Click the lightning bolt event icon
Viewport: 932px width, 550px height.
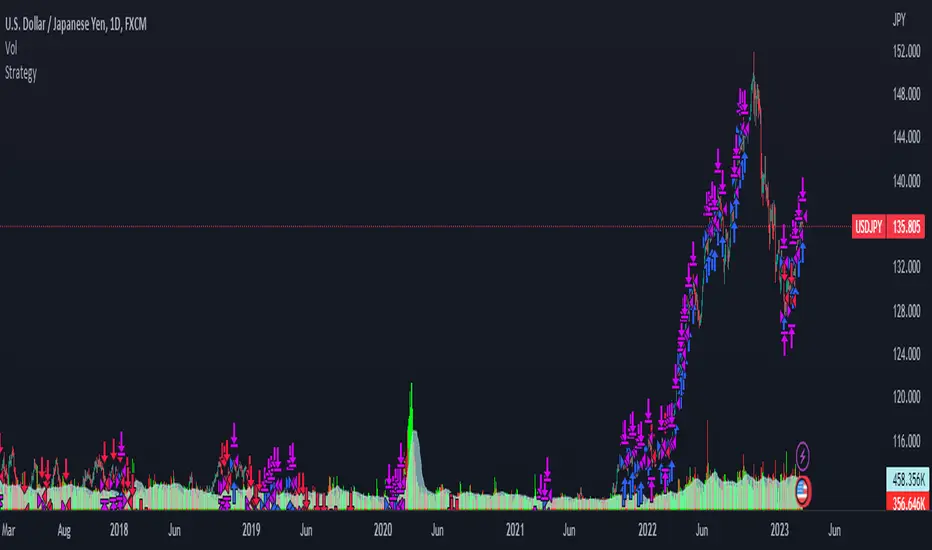(x=802, y=456)
